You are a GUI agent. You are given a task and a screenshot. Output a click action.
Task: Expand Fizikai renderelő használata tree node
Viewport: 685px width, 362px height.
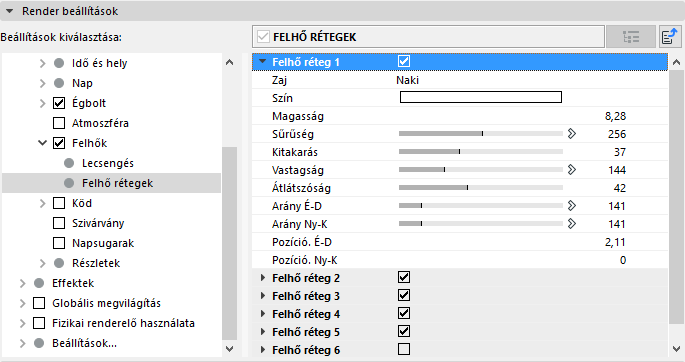(x=22, y=324)
